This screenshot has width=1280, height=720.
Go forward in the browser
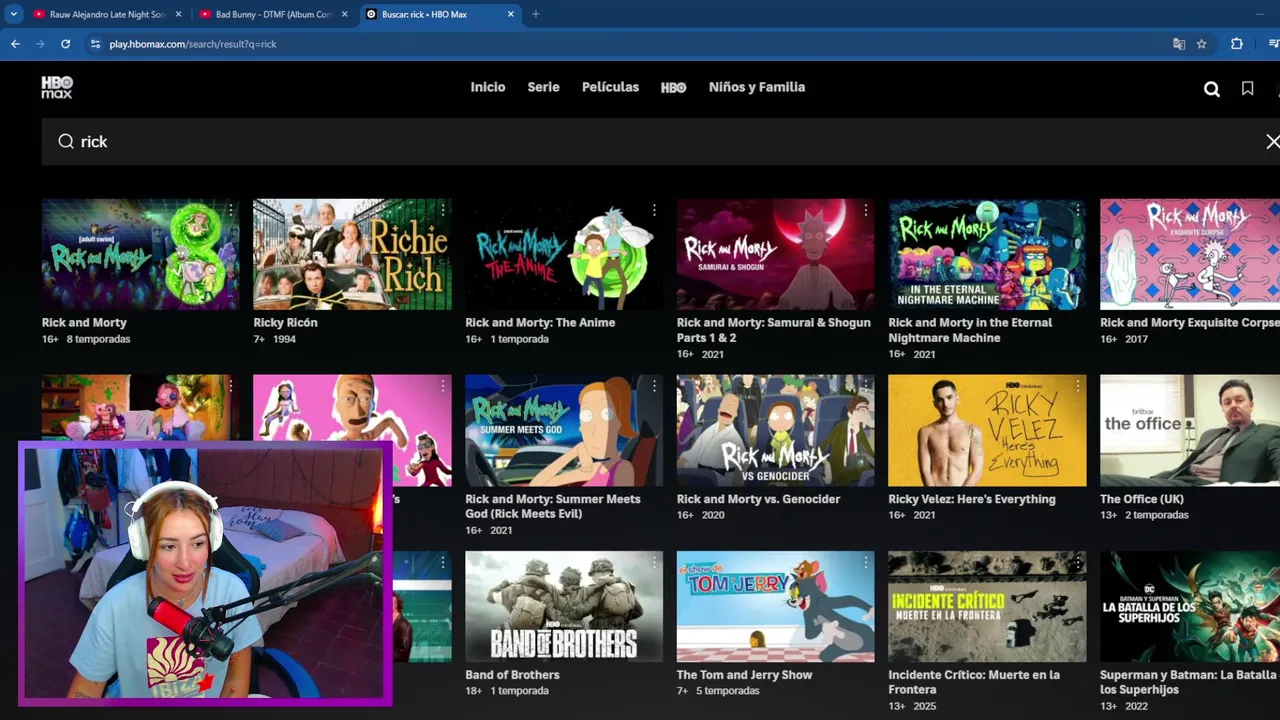(x=40, y=44)
